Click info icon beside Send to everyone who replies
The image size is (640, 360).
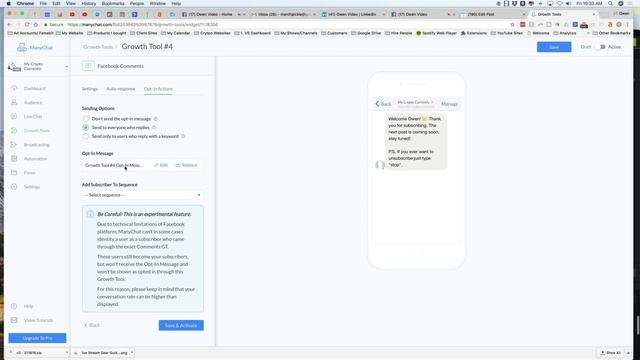coord(154,127)
